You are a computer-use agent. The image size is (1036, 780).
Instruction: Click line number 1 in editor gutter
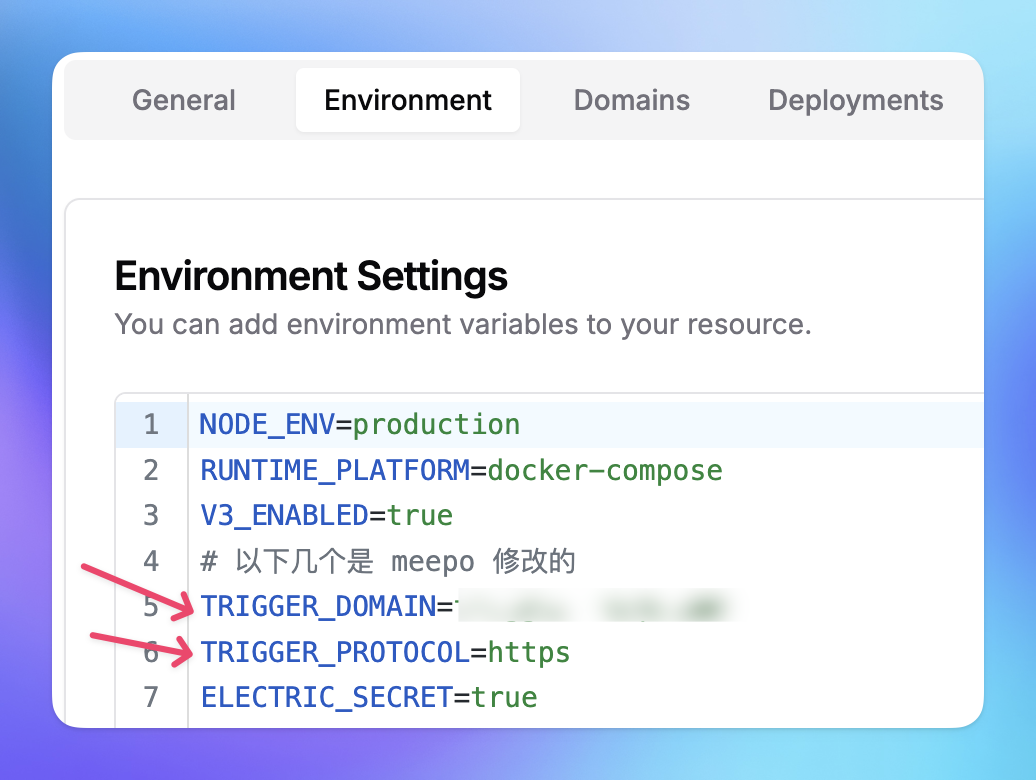tap(151, 424)
